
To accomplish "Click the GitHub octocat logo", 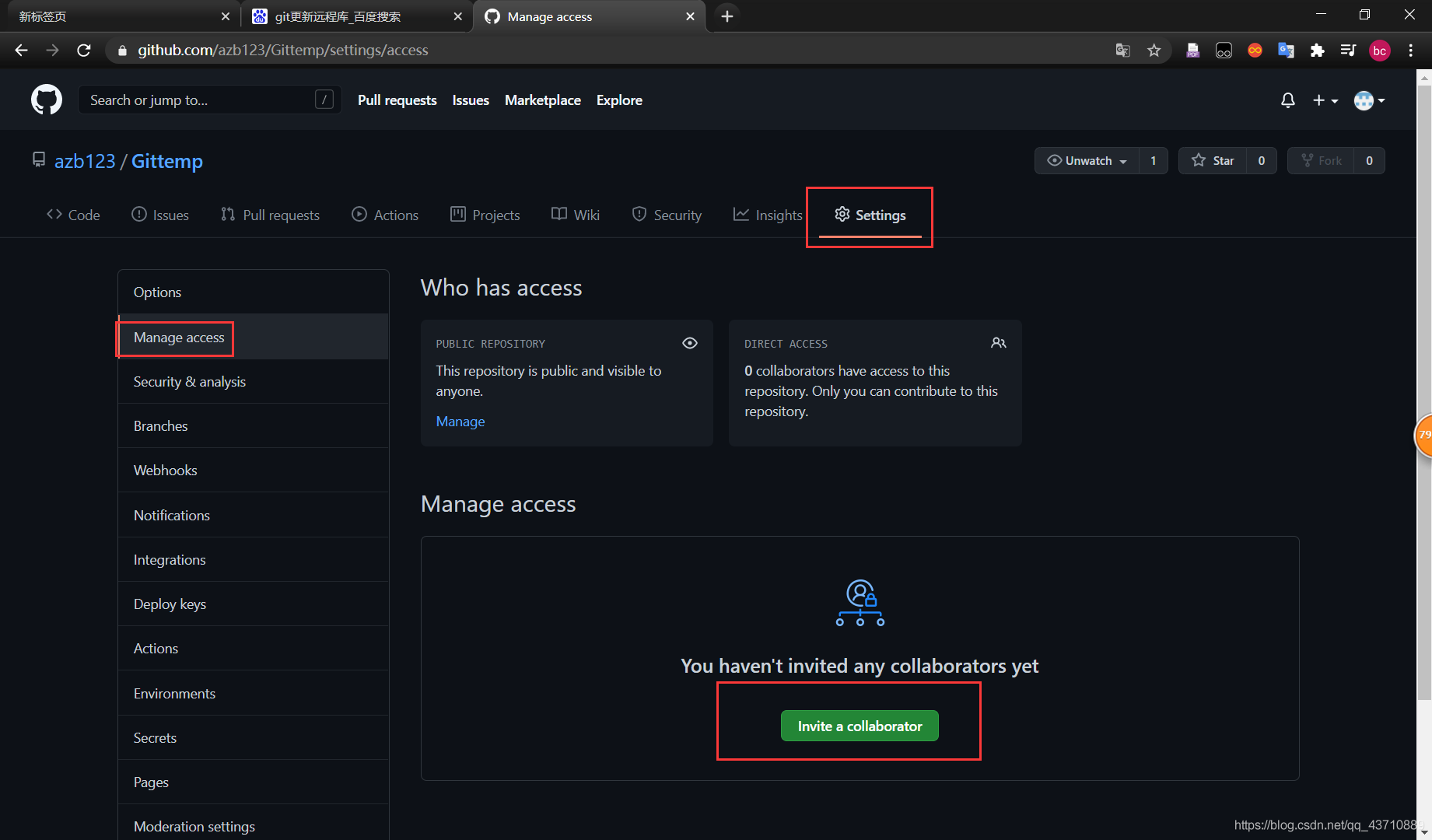I will (47, 100).
